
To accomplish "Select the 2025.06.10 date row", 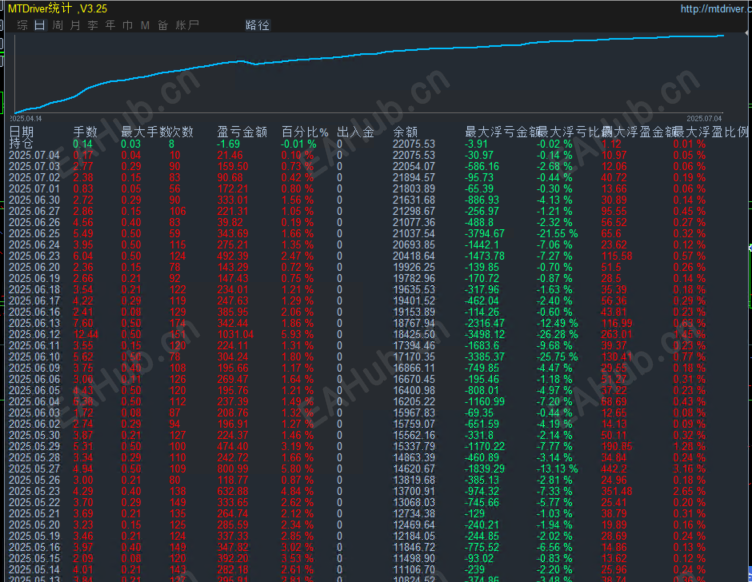I will click(34, 357).
